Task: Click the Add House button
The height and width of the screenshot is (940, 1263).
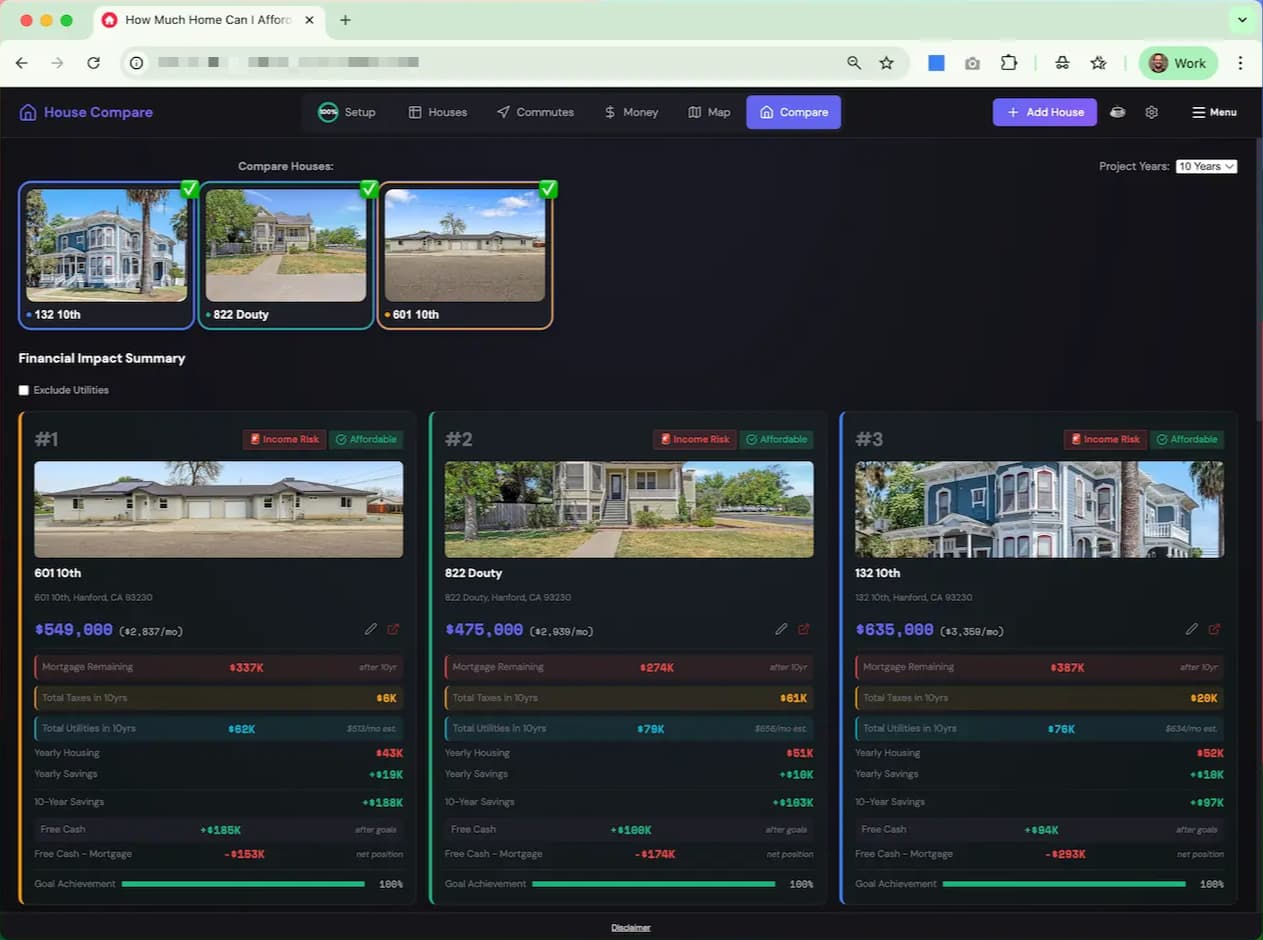Action: (1044, 112)
